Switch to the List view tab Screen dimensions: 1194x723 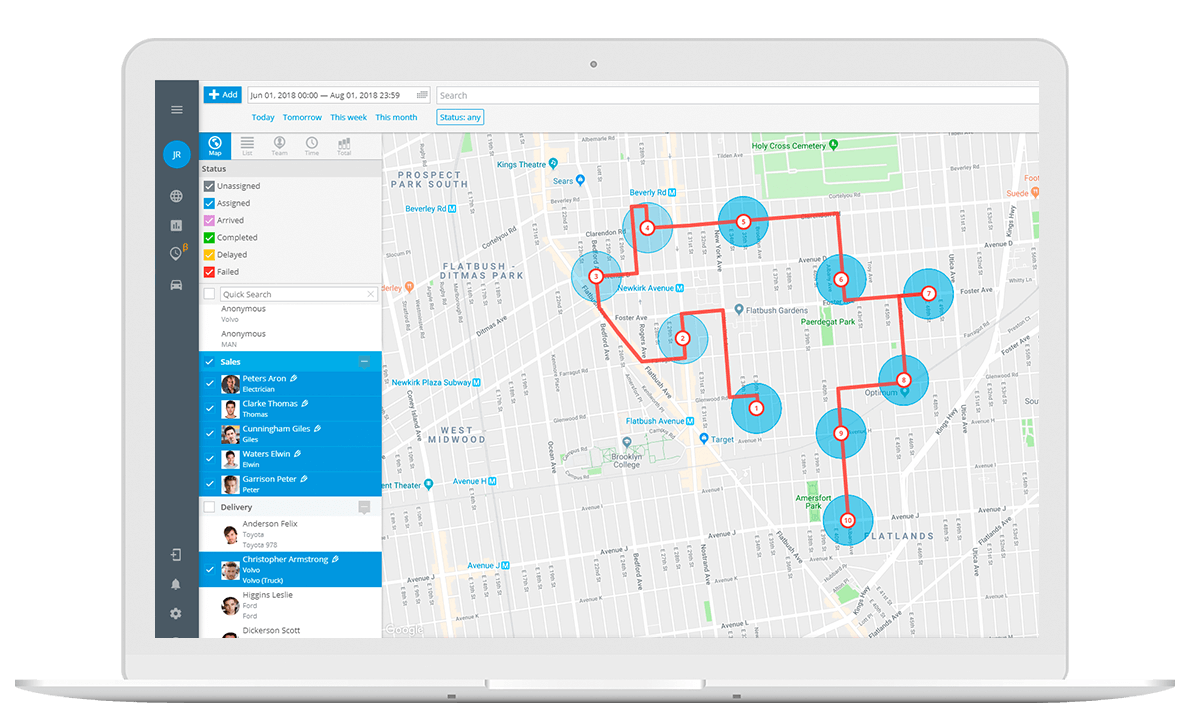tap(247, 146)
